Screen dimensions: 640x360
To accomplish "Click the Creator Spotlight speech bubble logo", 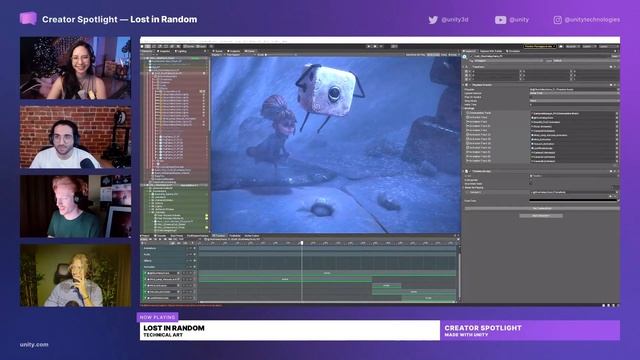I will [28, 19].
